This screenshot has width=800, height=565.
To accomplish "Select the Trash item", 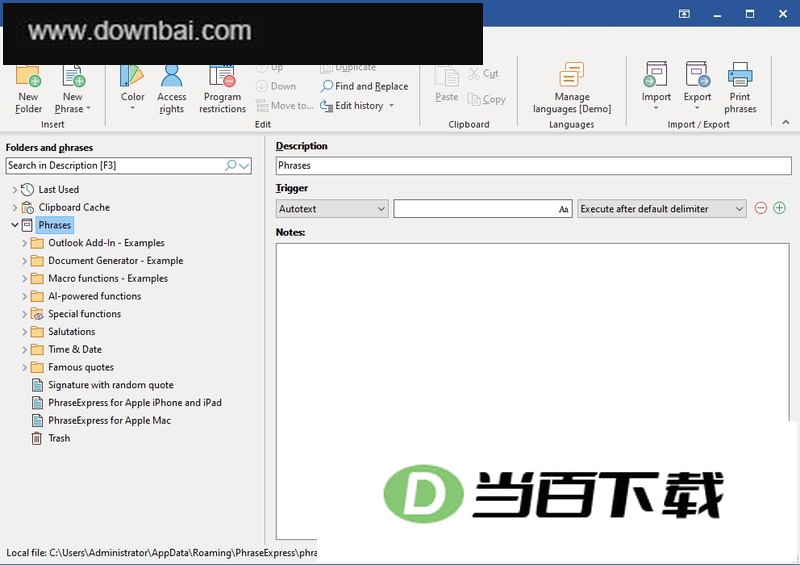I will click(x=59, y=438).
